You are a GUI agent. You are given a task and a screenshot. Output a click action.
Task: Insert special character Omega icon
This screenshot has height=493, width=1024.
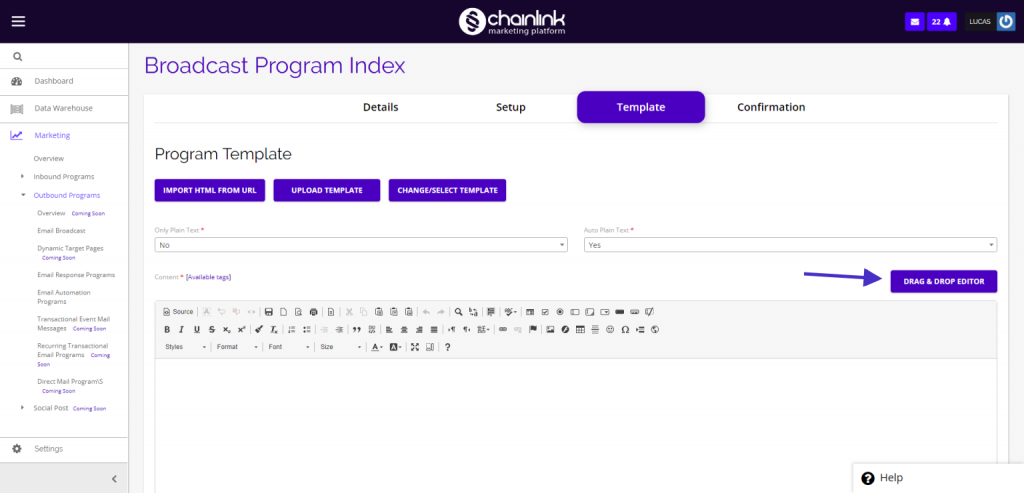click(x=625, y=329)
